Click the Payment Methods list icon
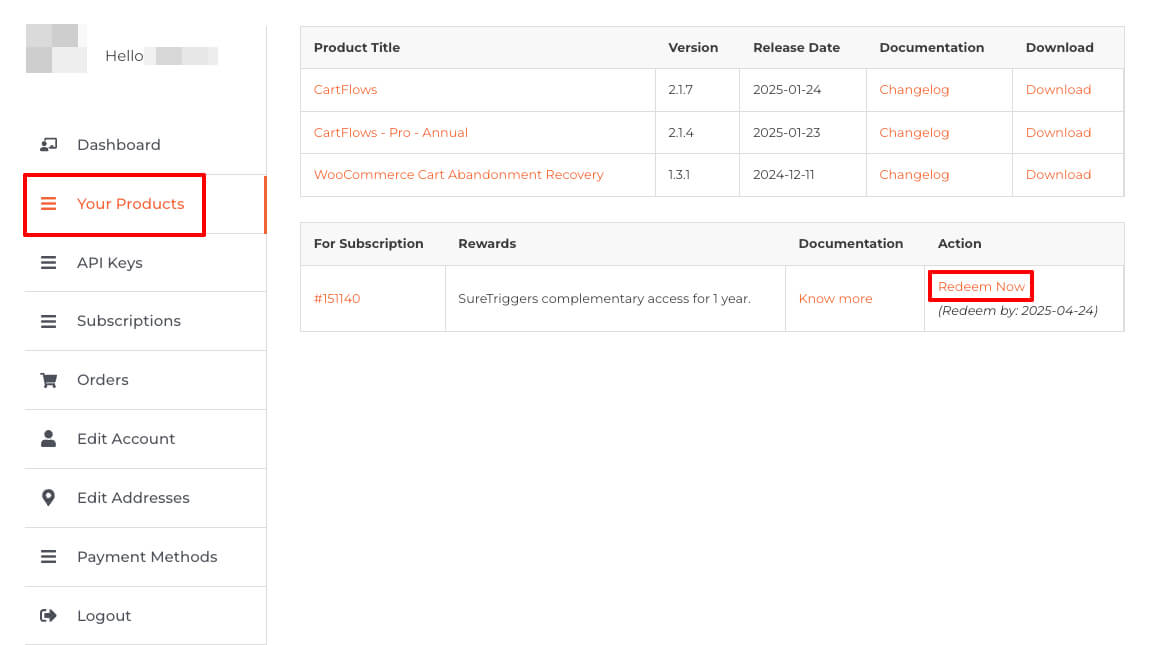The image size is (1157, 645). [49, 556]
